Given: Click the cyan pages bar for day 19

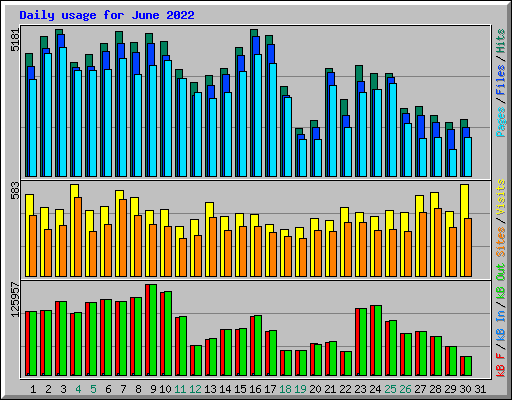Looking at the screenshot, I should tap(303, 158).
